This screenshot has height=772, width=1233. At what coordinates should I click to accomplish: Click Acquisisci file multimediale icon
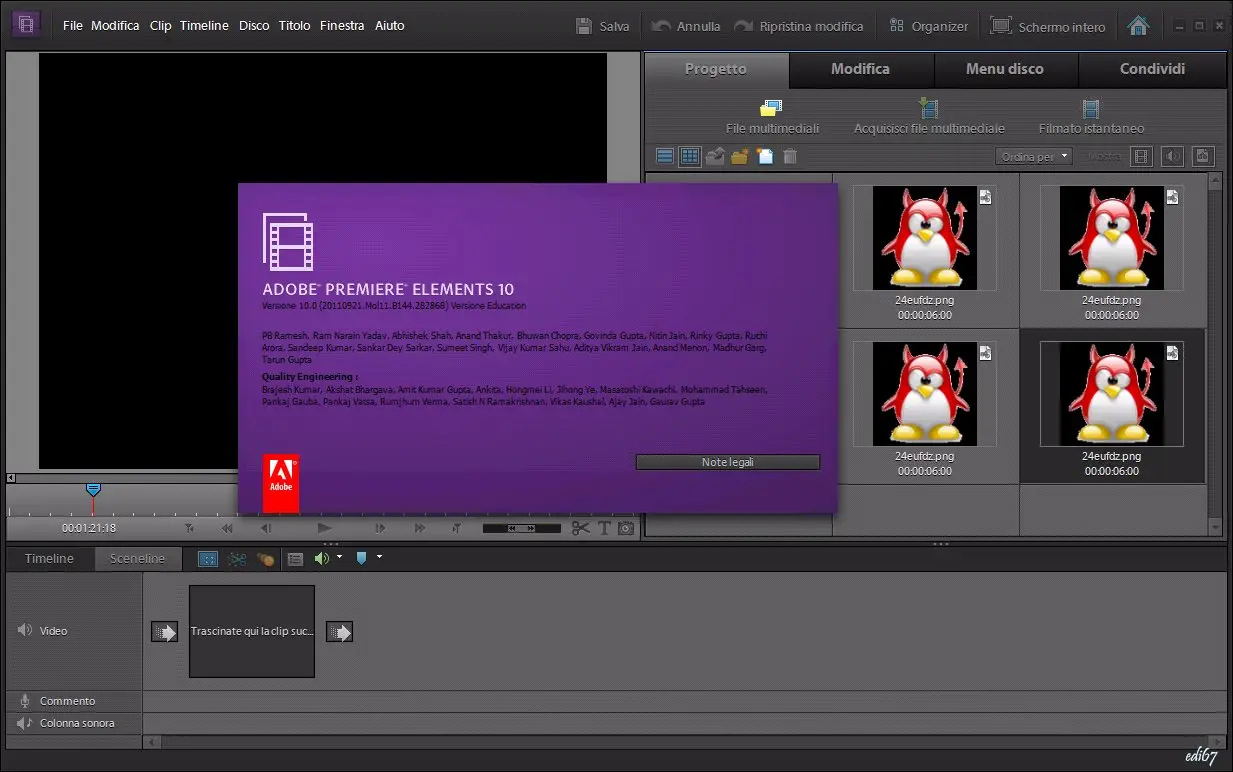pos(929,108)
